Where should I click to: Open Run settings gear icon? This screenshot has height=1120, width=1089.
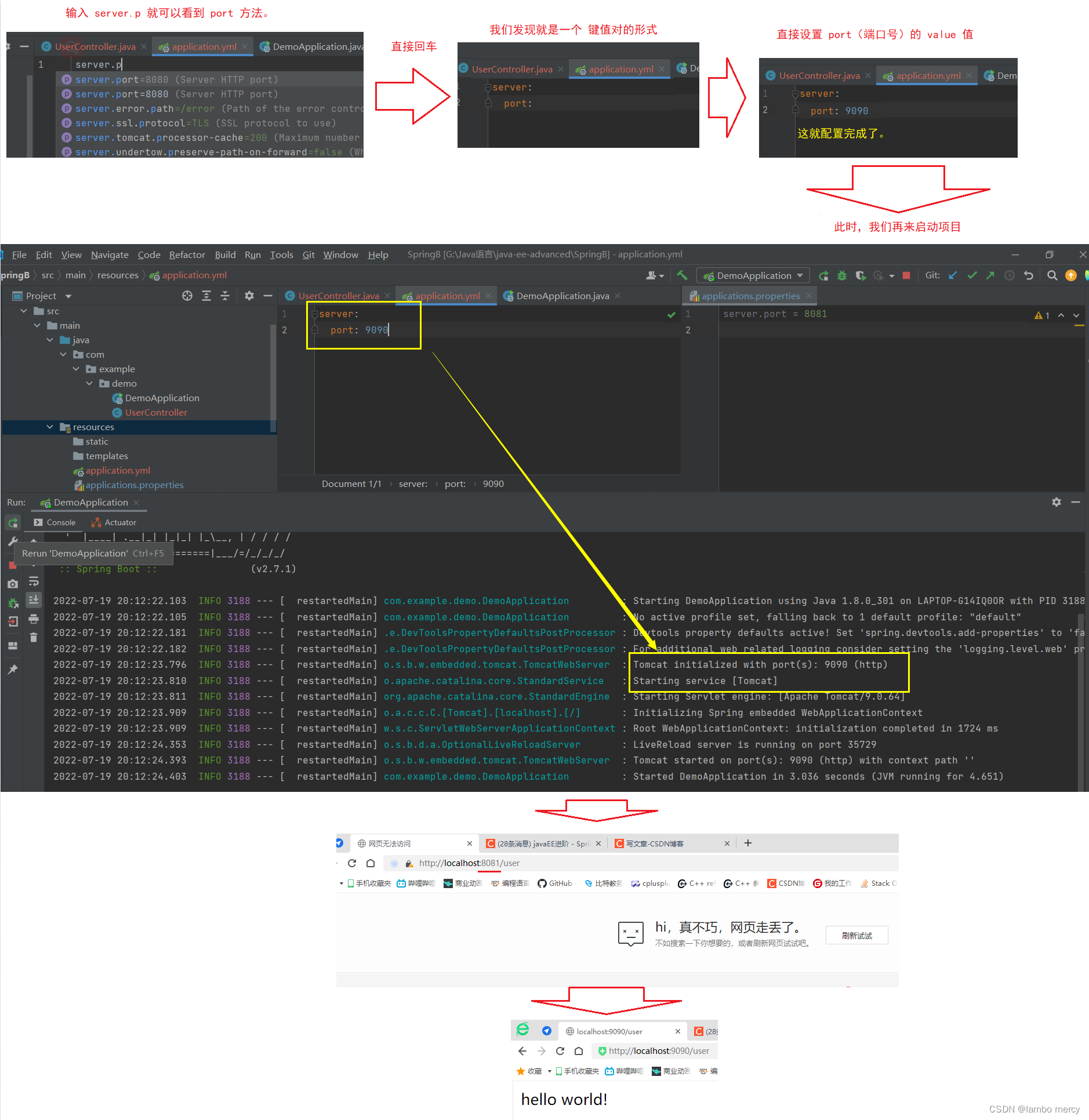pyautogui.click(x=1057, y=503)
